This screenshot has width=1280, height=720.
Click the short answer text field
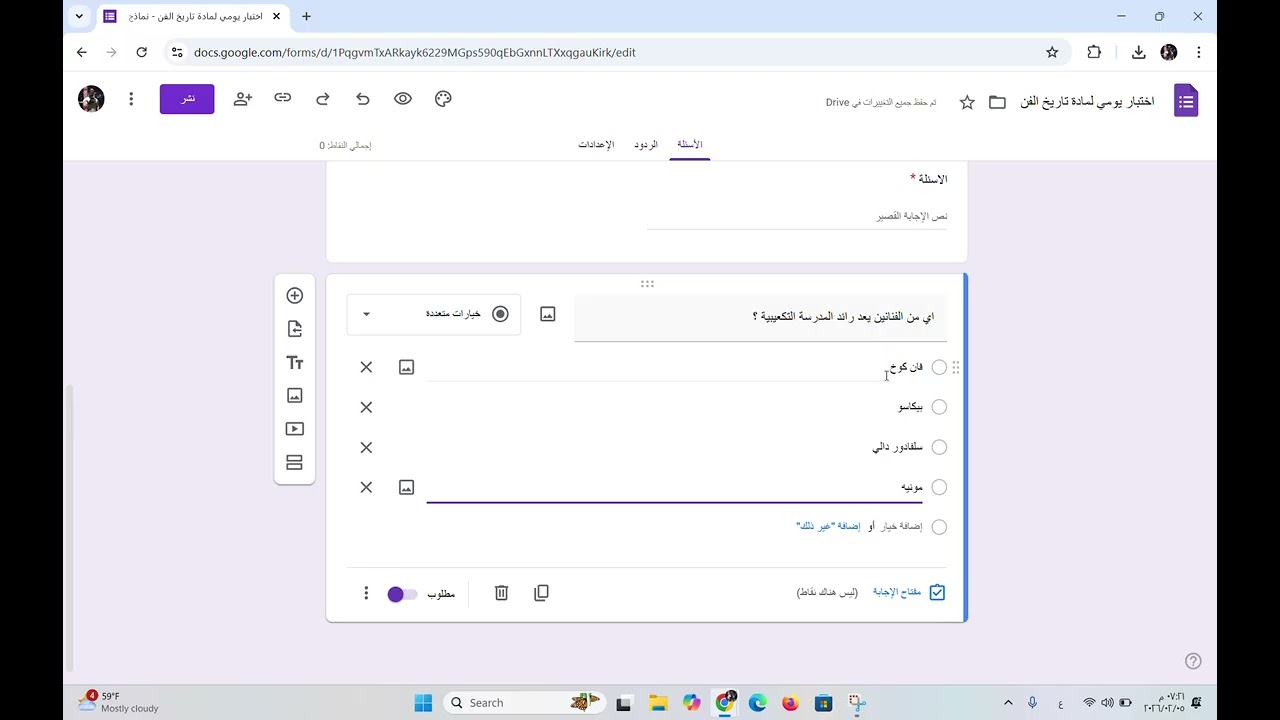pyautogui.click(x=796, y=216)
